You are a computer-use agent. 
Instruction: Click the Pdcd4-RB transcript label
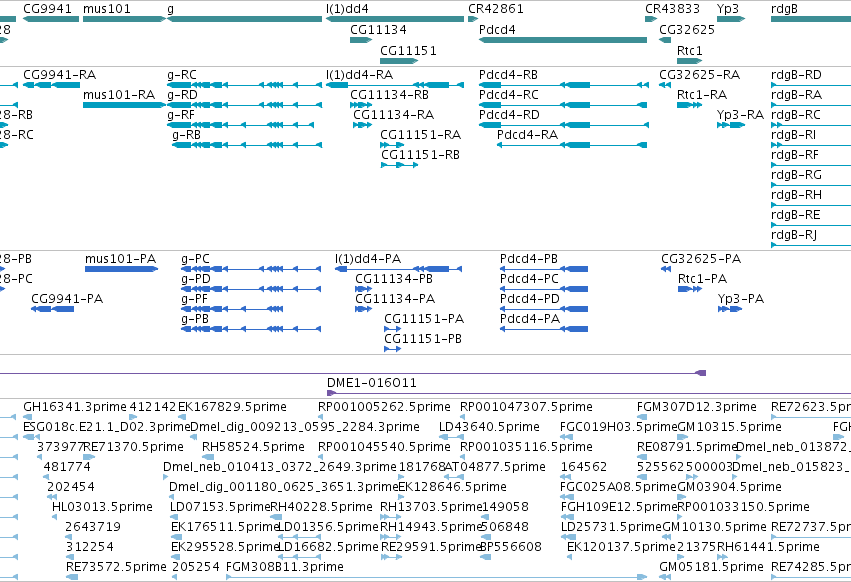[509, 74]
